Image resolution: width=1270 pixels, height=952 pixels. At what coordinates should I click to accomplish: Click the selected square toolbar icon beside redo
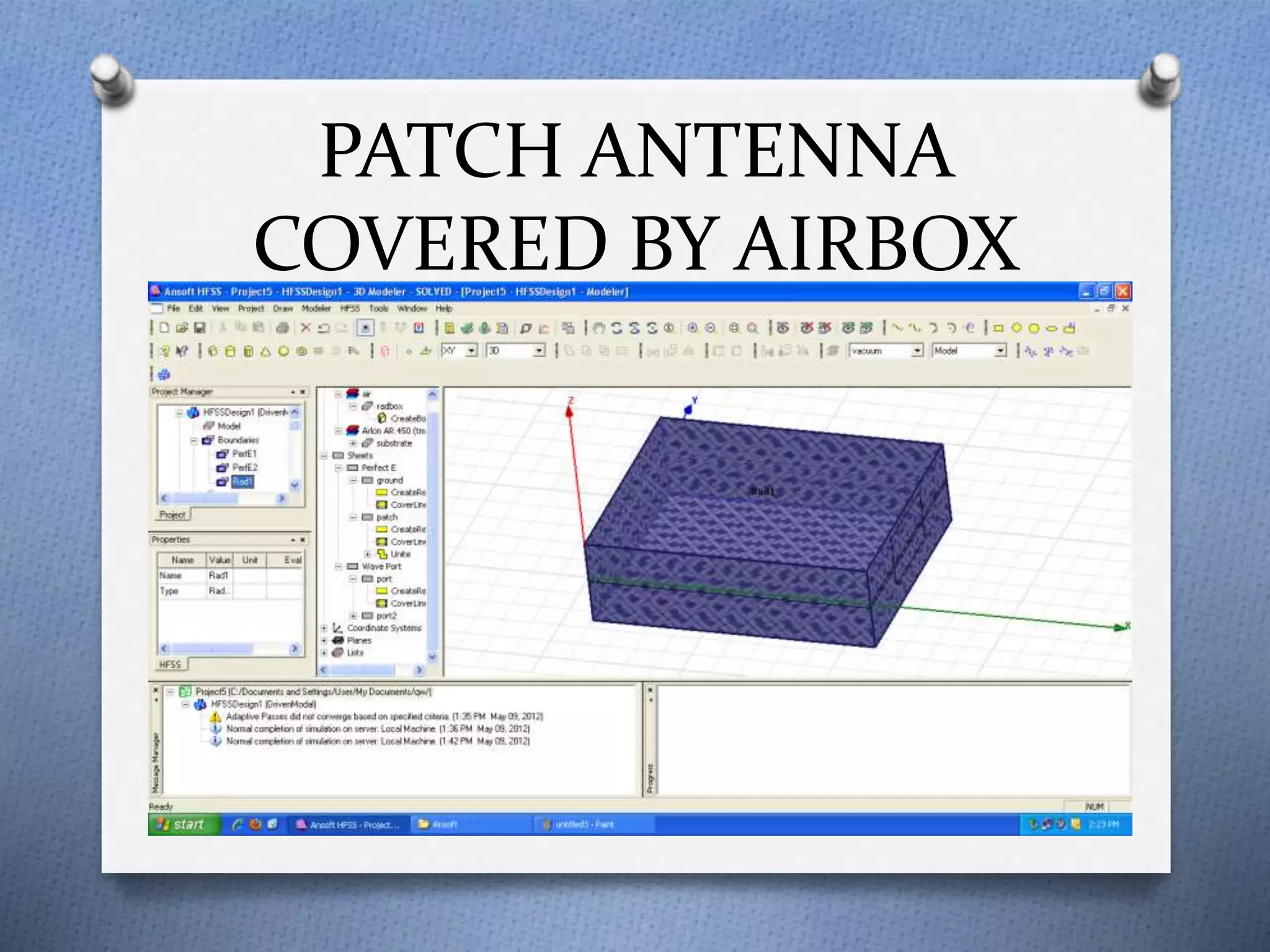coord(365,328)
